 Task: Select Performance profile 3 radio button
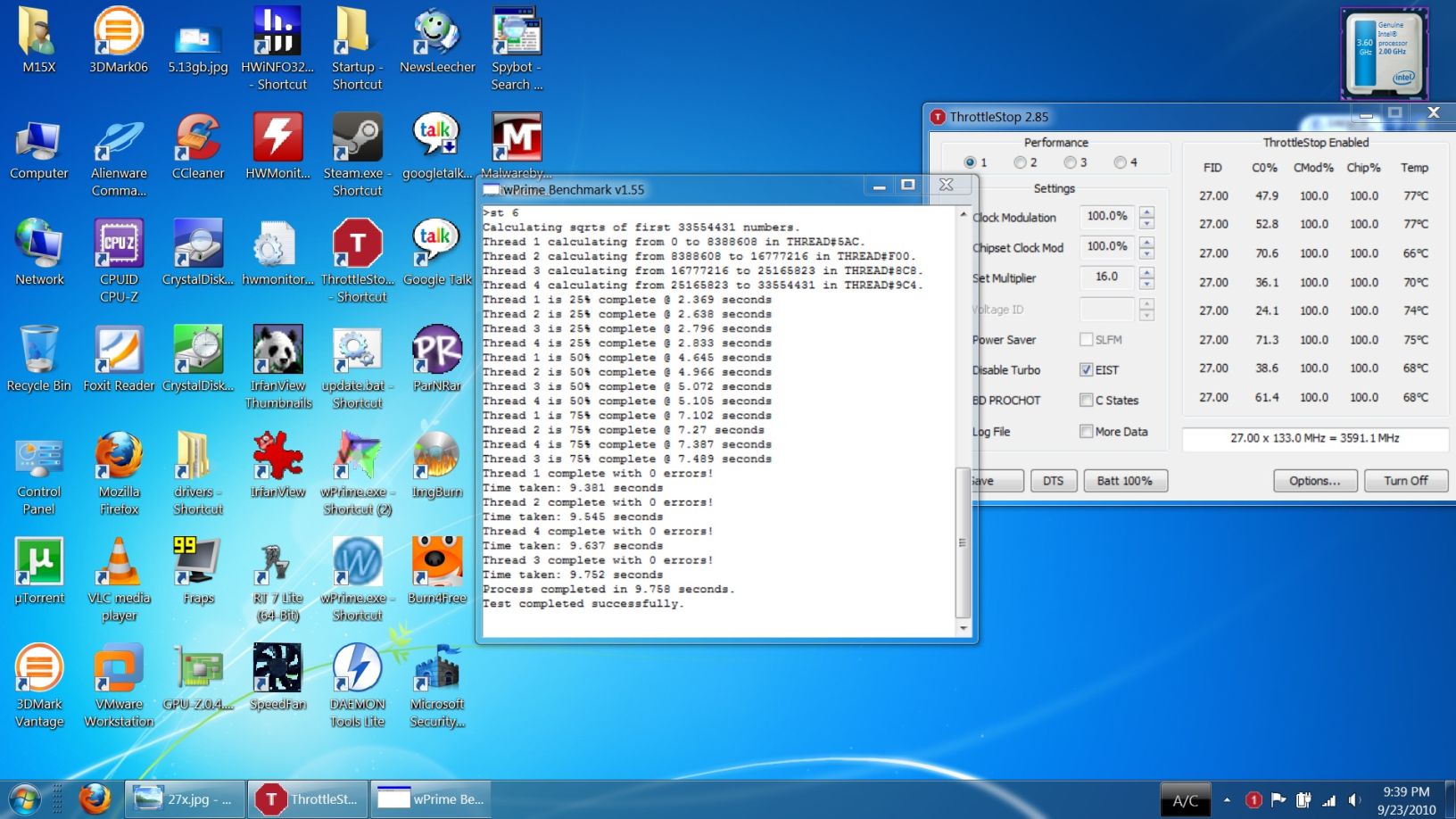pyautogui.click(x=1070, y=162)
